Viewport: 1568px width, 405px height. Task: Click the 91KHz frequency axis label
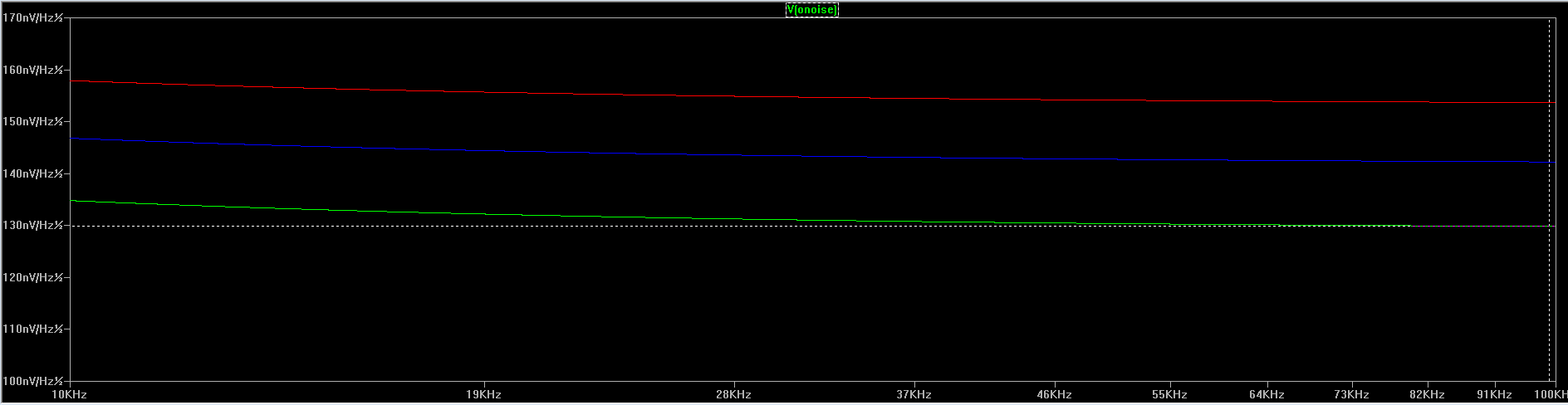click(1494, 394)
